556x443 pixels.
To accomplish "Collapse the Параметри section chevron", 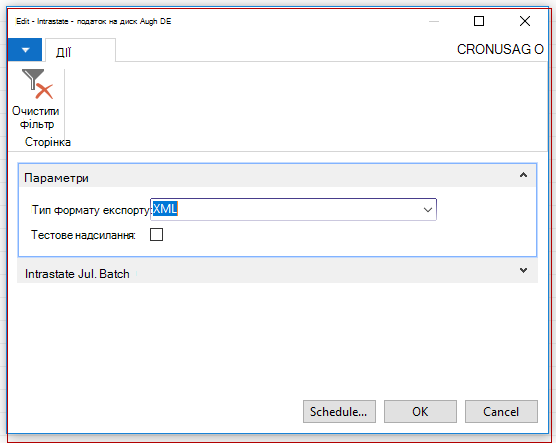I will tap(523, 175).
